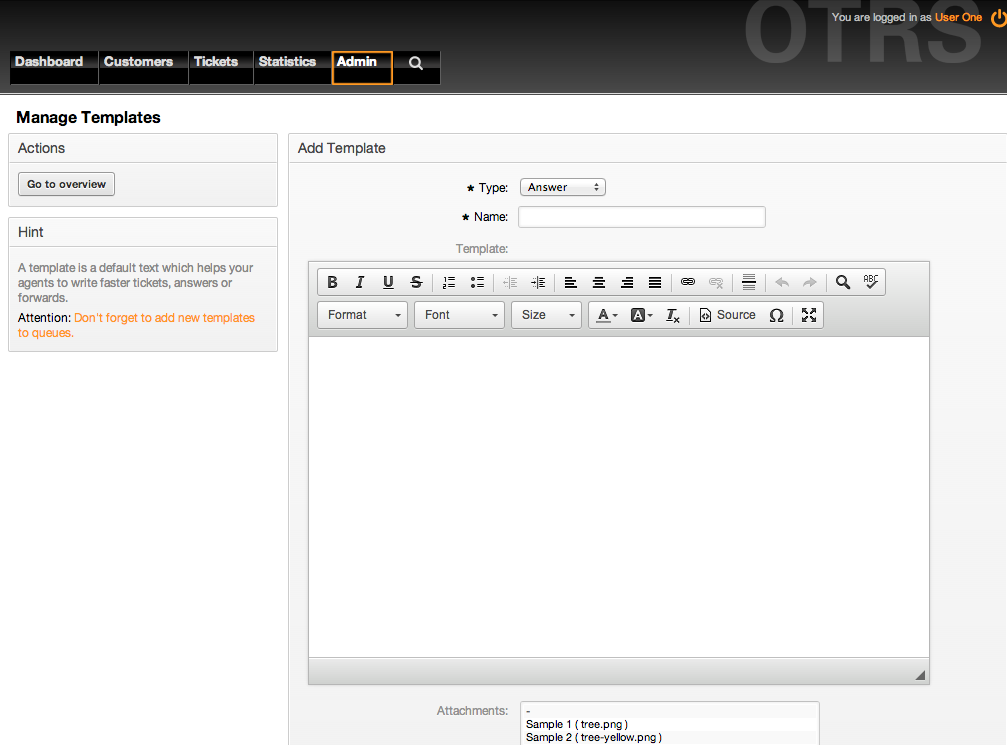The image size is (1007, 745).
Task: Toggle underline formatting
Action: click(388, 283)
